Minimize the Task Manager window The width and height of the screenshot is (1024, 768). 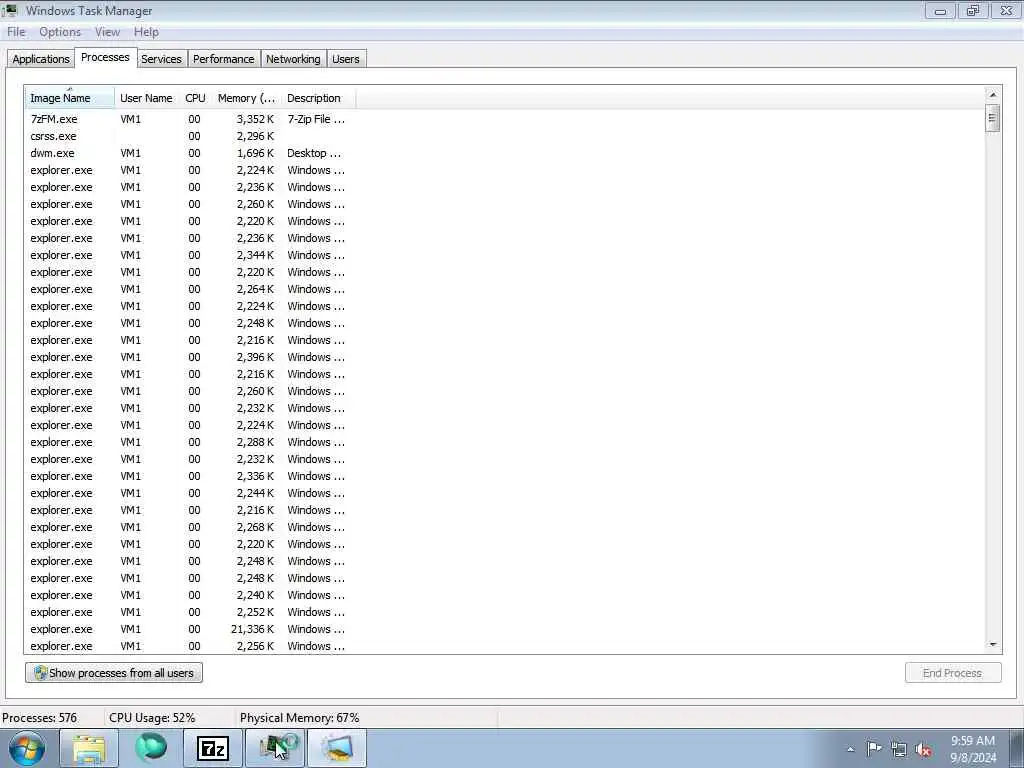click(x=940, y=10)
